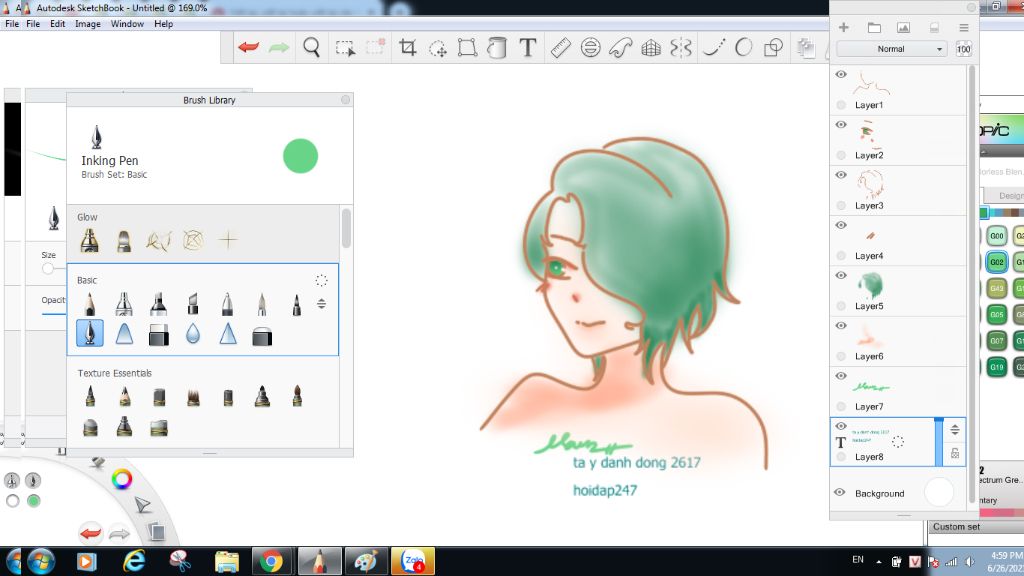Click the green brush color circle
This screenshot has height=576, width=1024.
pyautogui.click(x=300, y=156)
